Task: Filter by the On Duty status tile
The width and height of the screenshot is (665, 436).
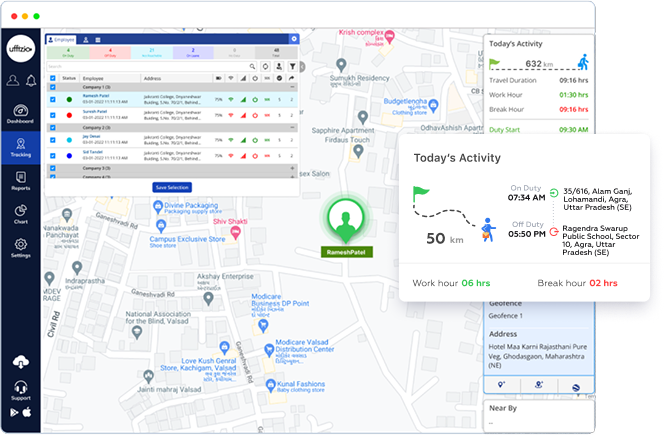Action: click(70, 54)
